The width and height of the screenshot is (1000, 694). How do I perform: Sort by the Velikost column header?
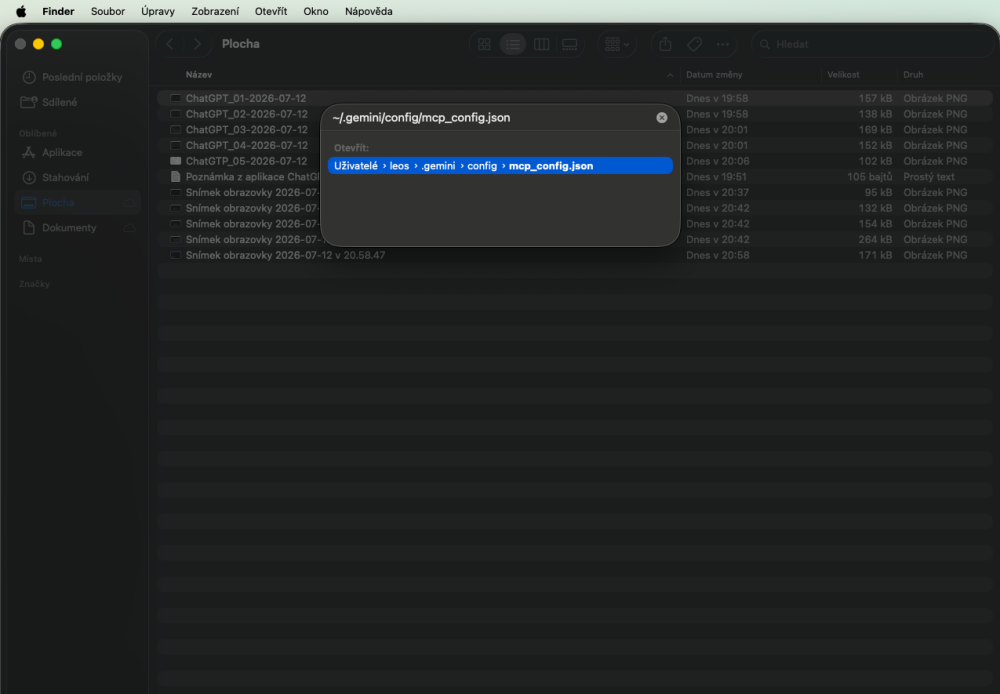843,75
